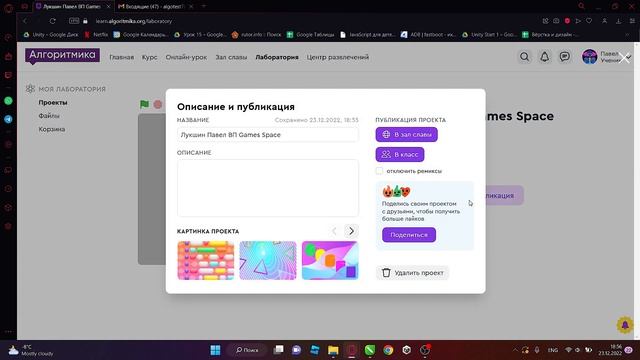Click the taskbar Поиск search box
Viewport: 640px width, 360px height.
[247, 350]
